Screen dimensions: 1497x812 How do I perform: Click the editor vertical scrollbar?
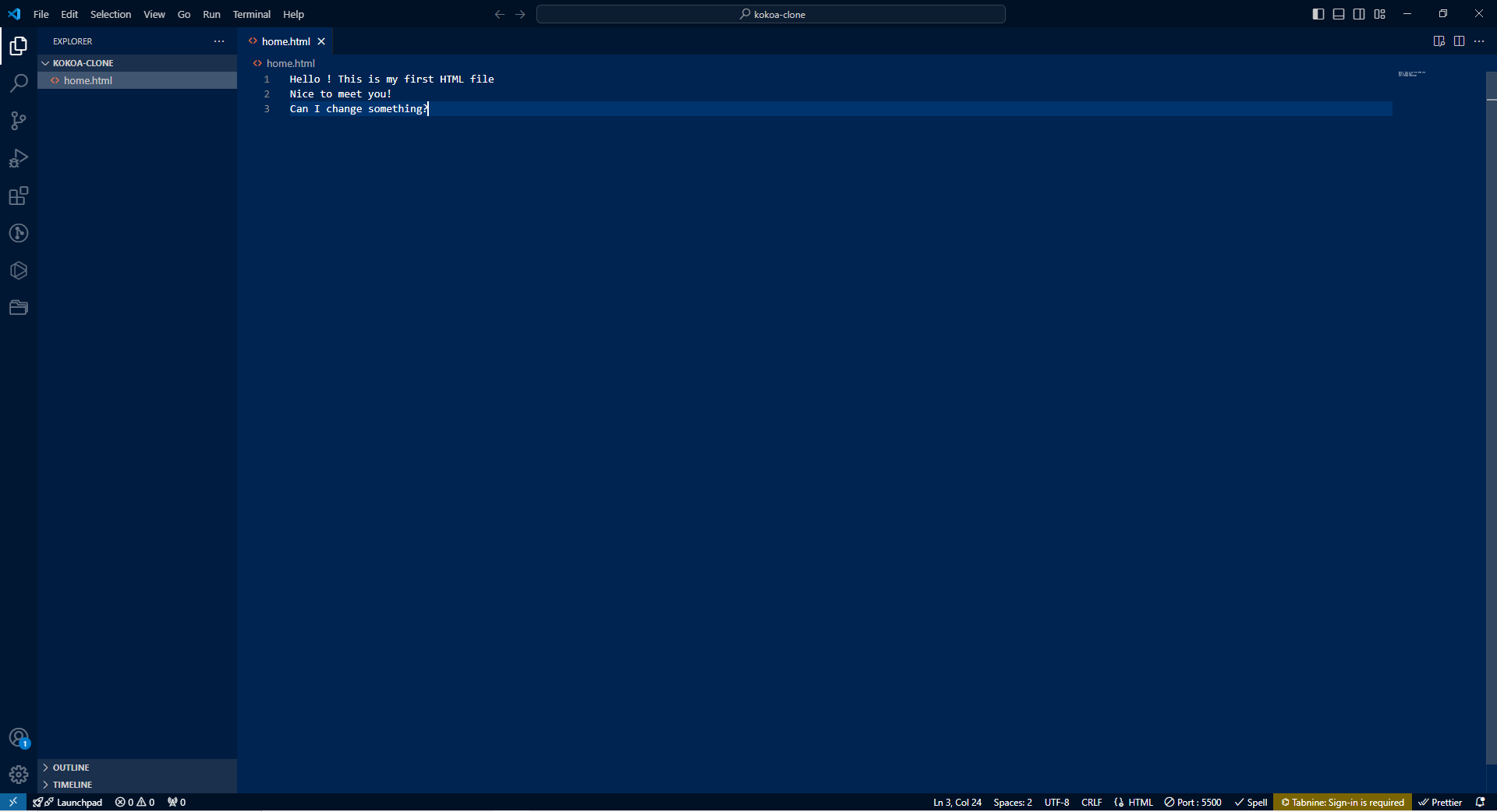click(1492, 417)
